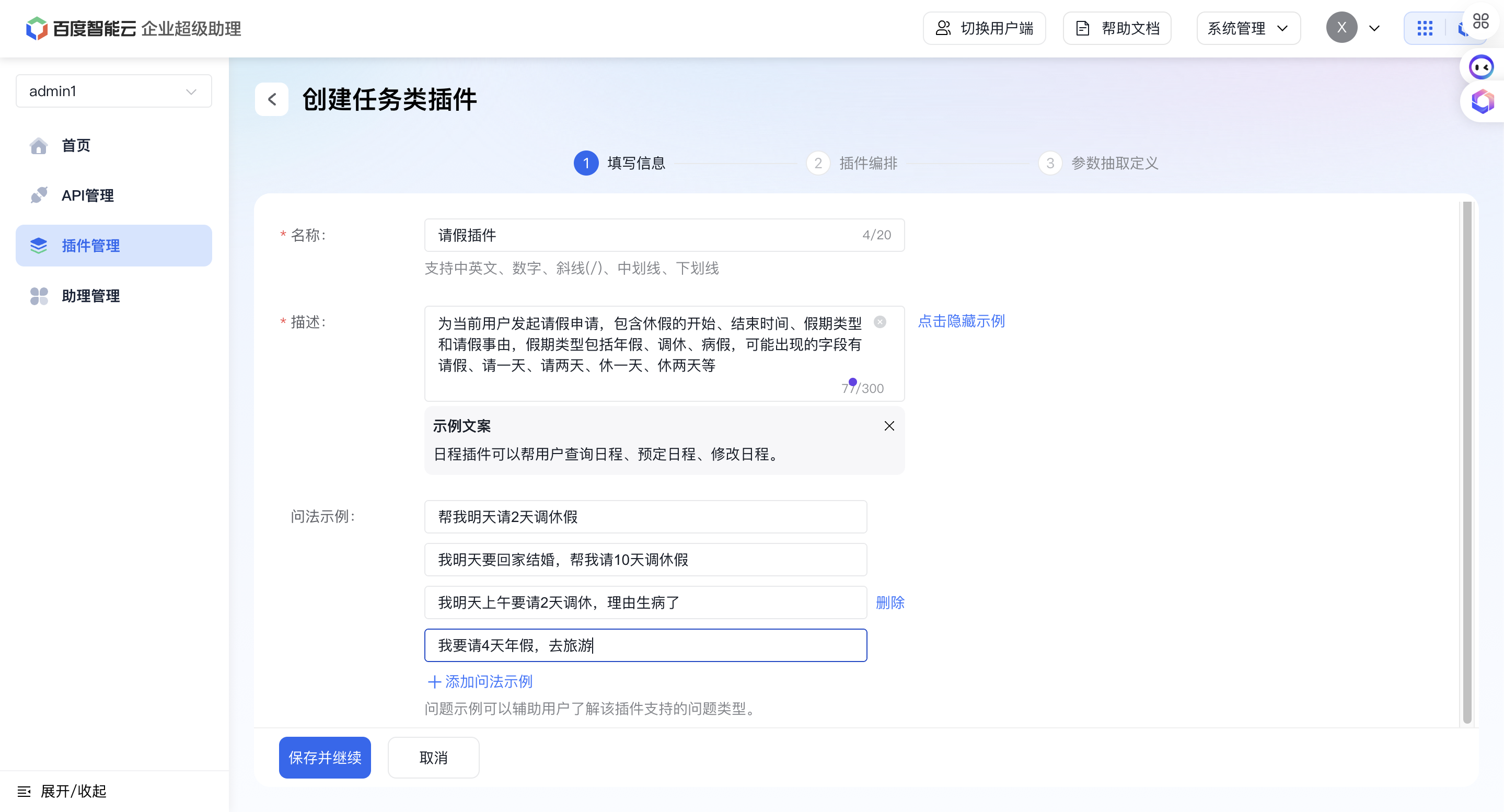This screenshot has width=1504, height=812.
Task: Click the 首页 house icon
Action: [39, 145]
